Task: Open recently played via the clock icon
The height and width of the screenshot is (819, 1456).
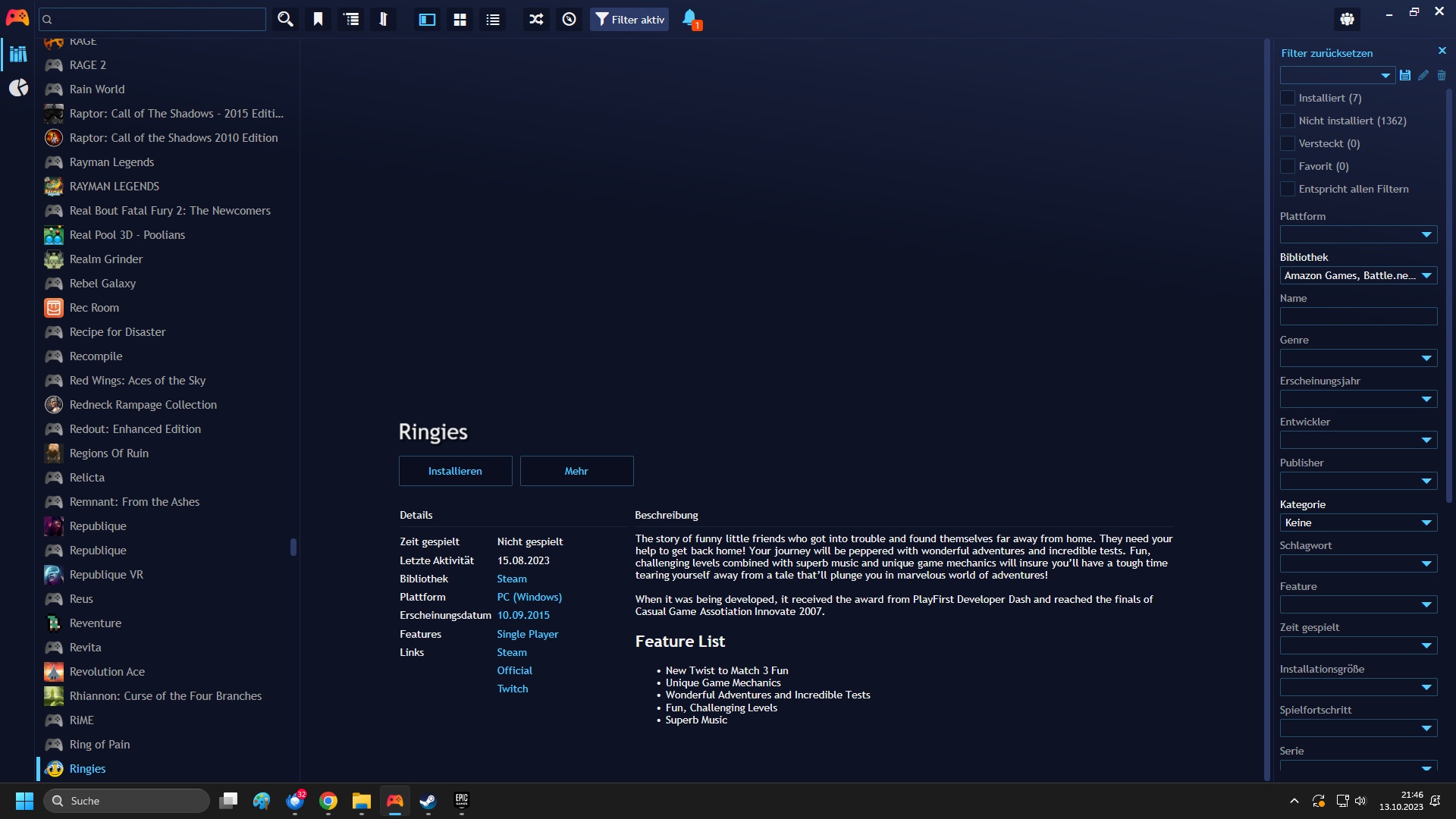Action: click(x=569, y=19)
